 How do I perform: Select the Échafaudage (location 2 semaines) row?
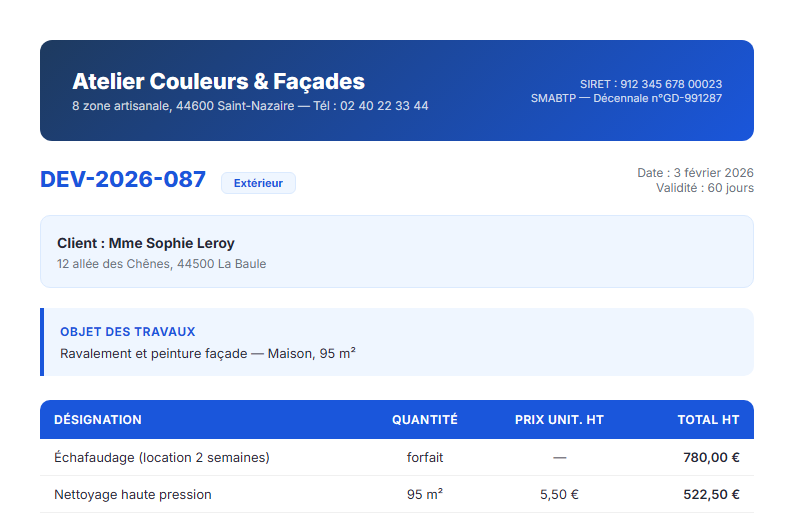pos(162,457)
